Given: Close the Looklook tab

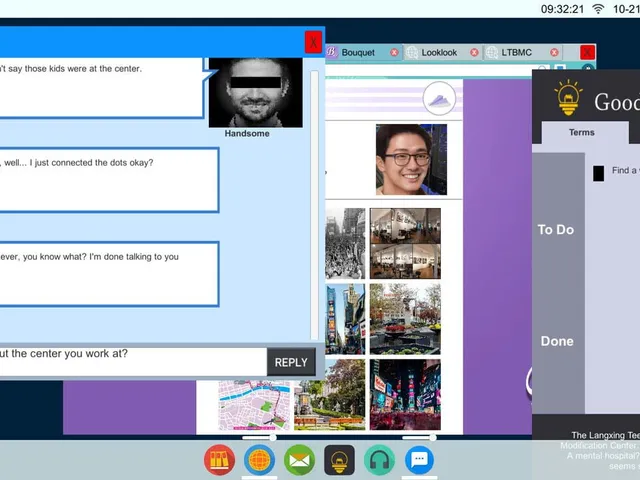Looking at the screenshot, I should coord(474,52).
